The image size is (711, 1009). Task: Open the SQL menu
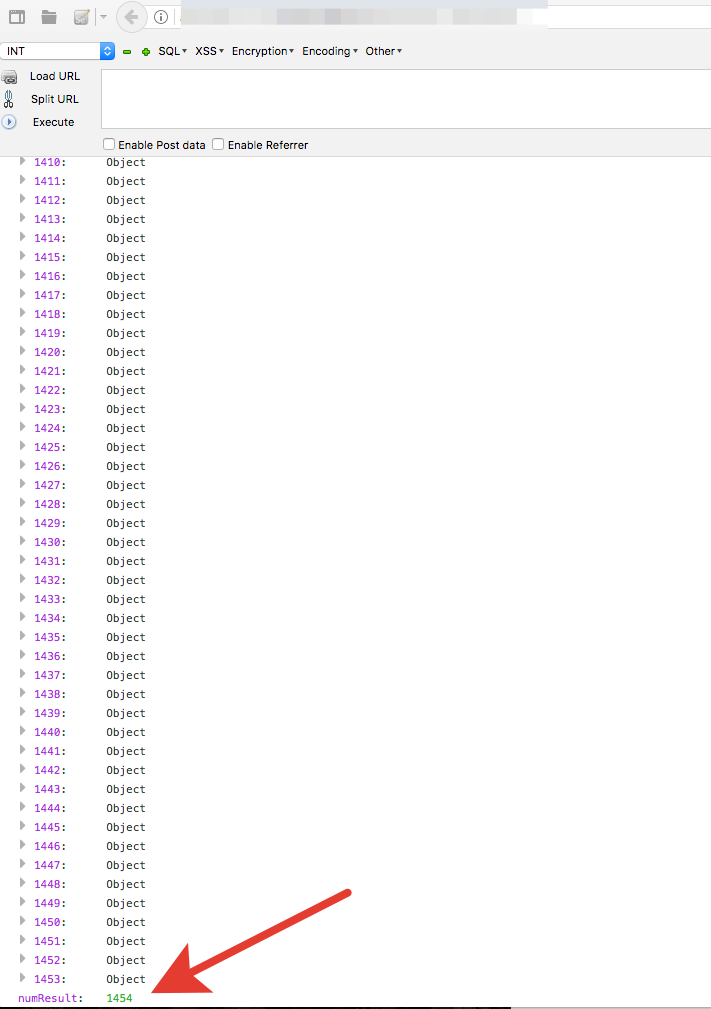172,51
